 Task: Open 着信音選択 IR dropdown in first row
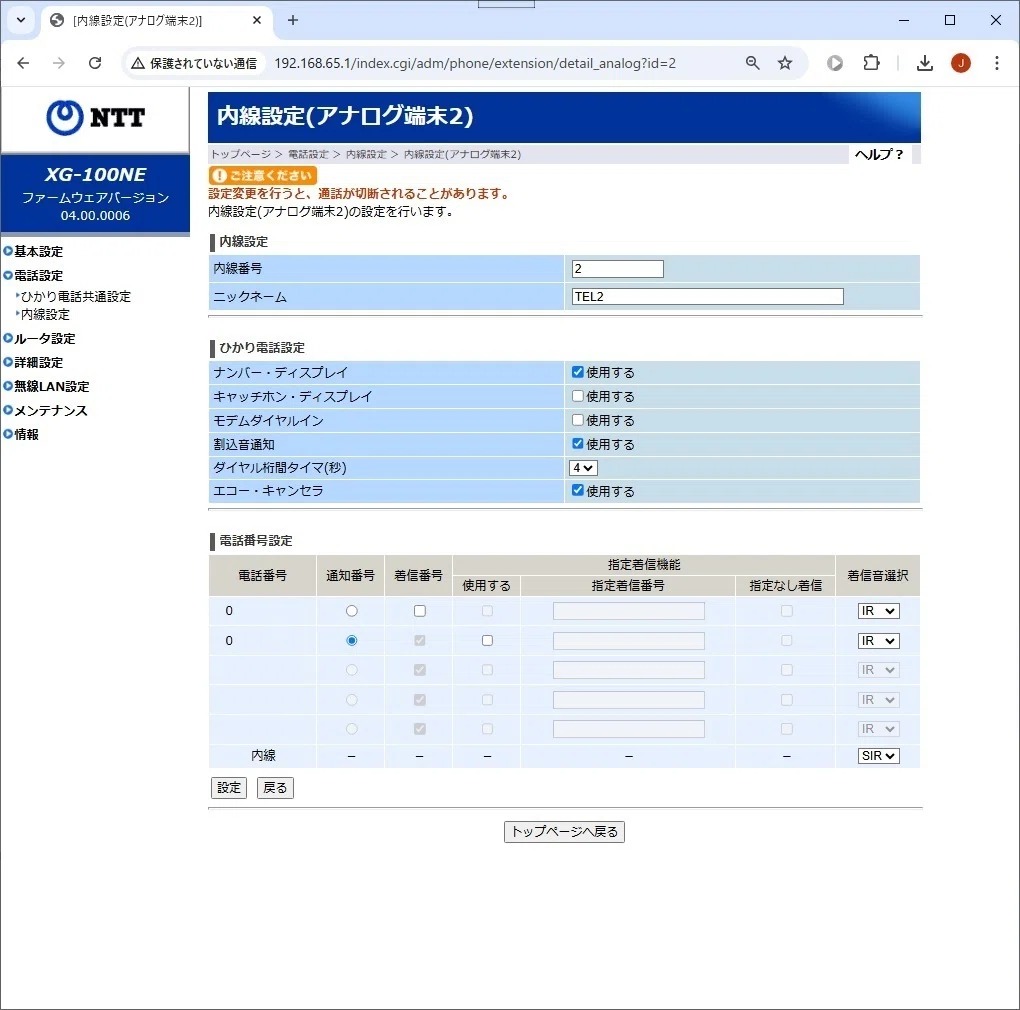(x=878, y=611)
